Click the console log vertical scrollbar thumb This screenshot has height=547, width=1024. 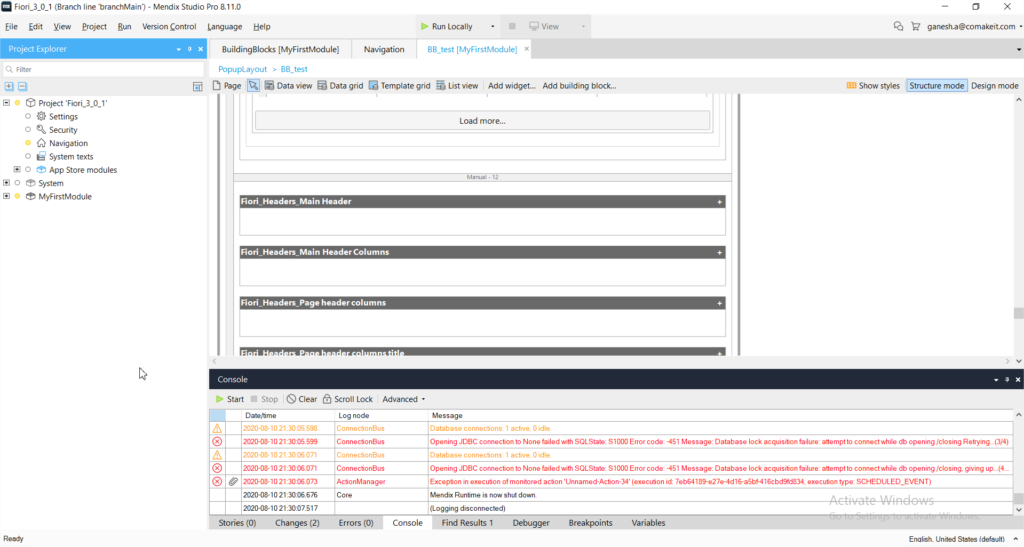(1018, 499)
